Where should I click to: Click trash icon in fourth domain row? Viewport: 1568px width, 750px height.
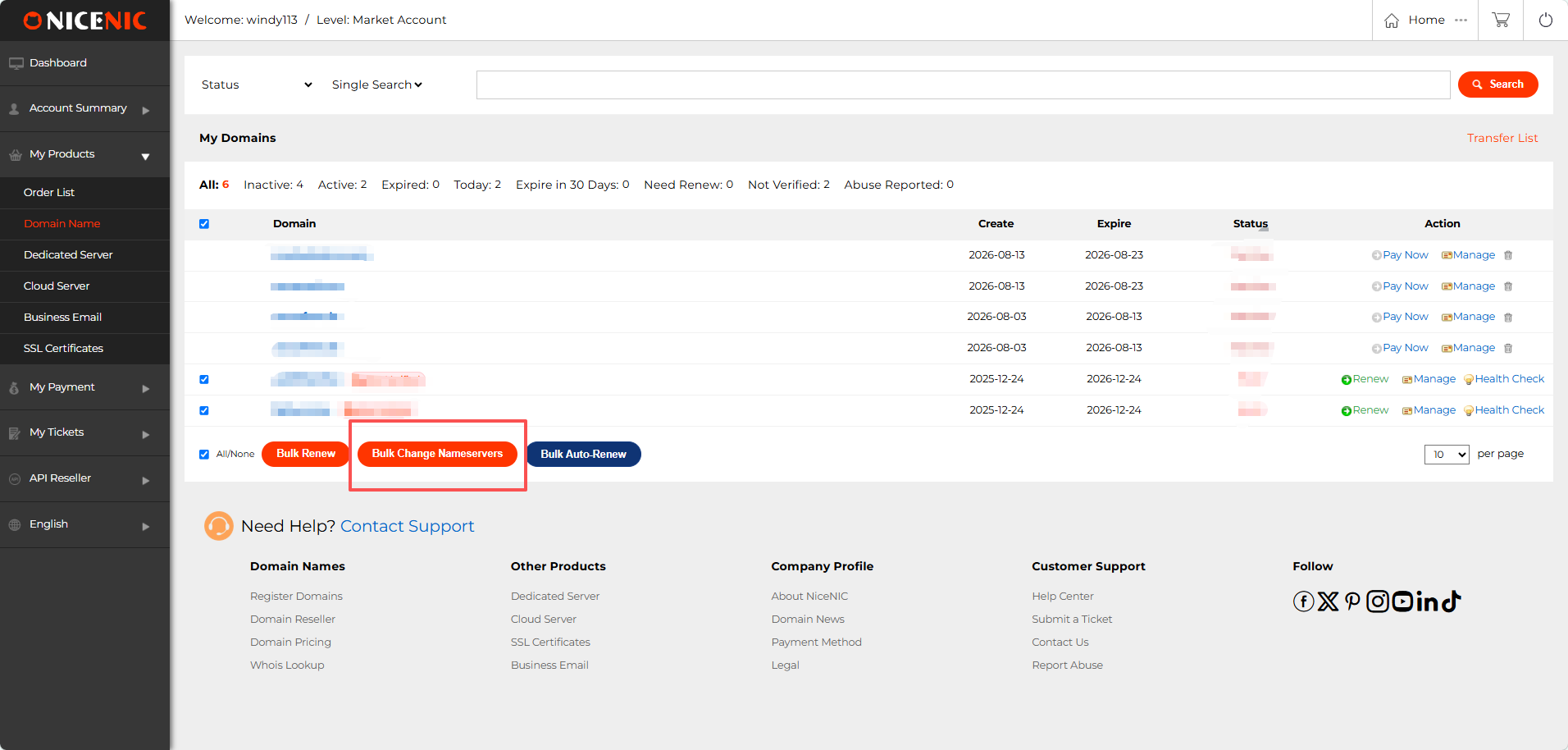[x=1508, y=348]
